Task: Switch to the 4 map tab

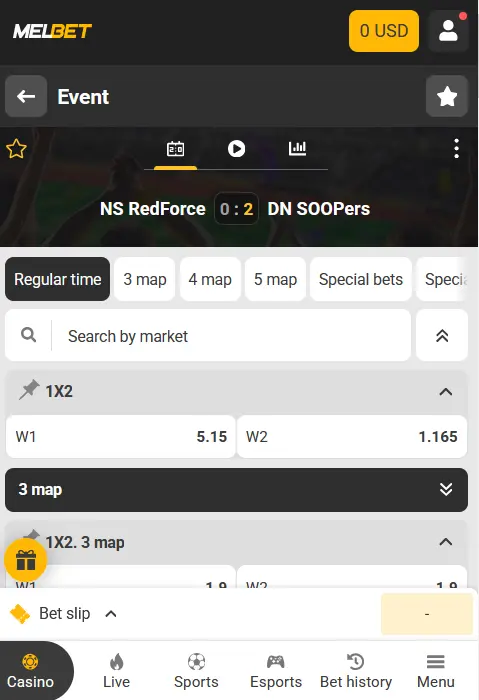Action: [210, 279]
